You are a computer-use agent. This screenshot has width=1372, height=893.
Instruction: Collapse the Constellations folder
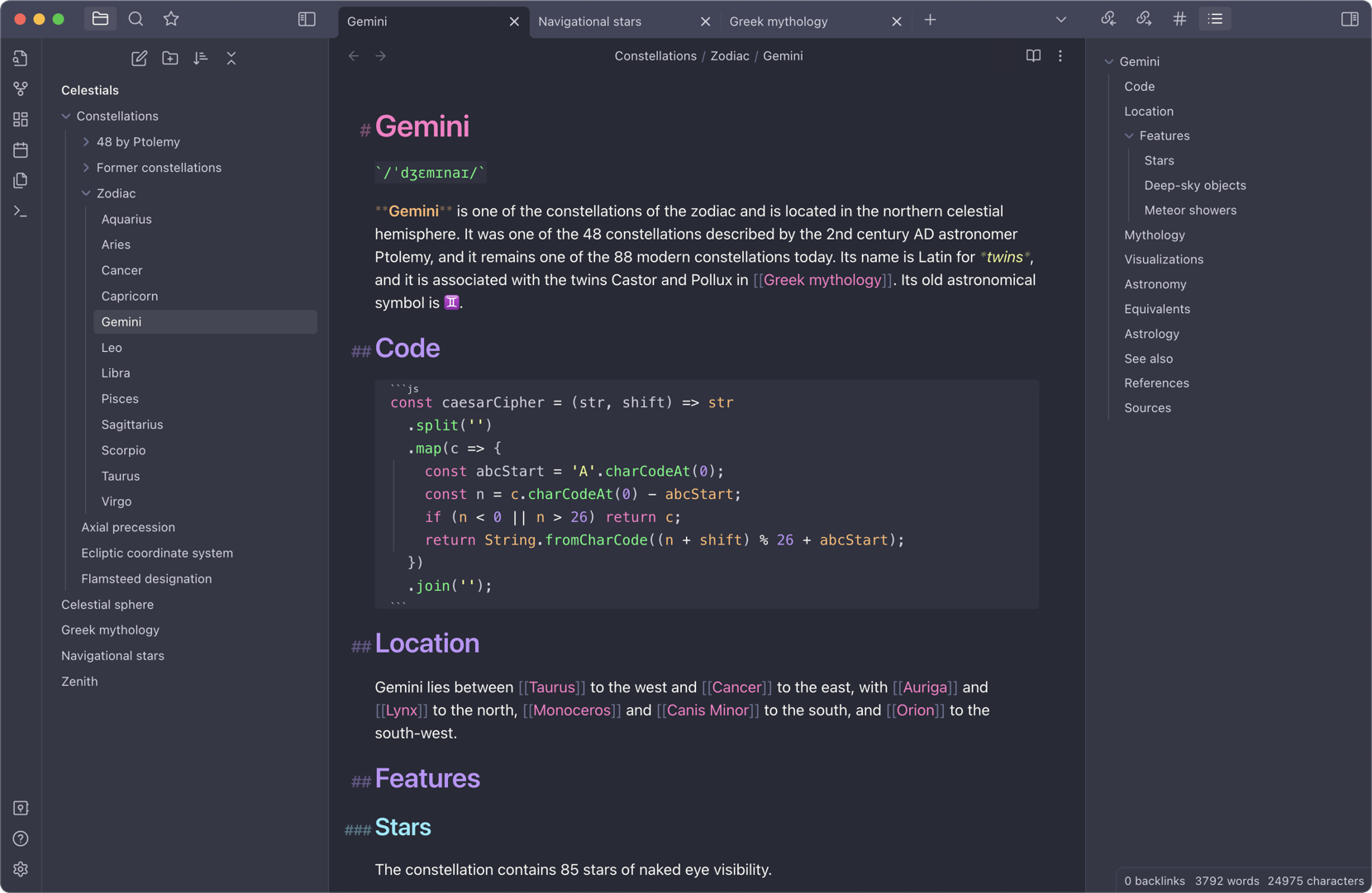pyautogui.click(x=66, y=116)
